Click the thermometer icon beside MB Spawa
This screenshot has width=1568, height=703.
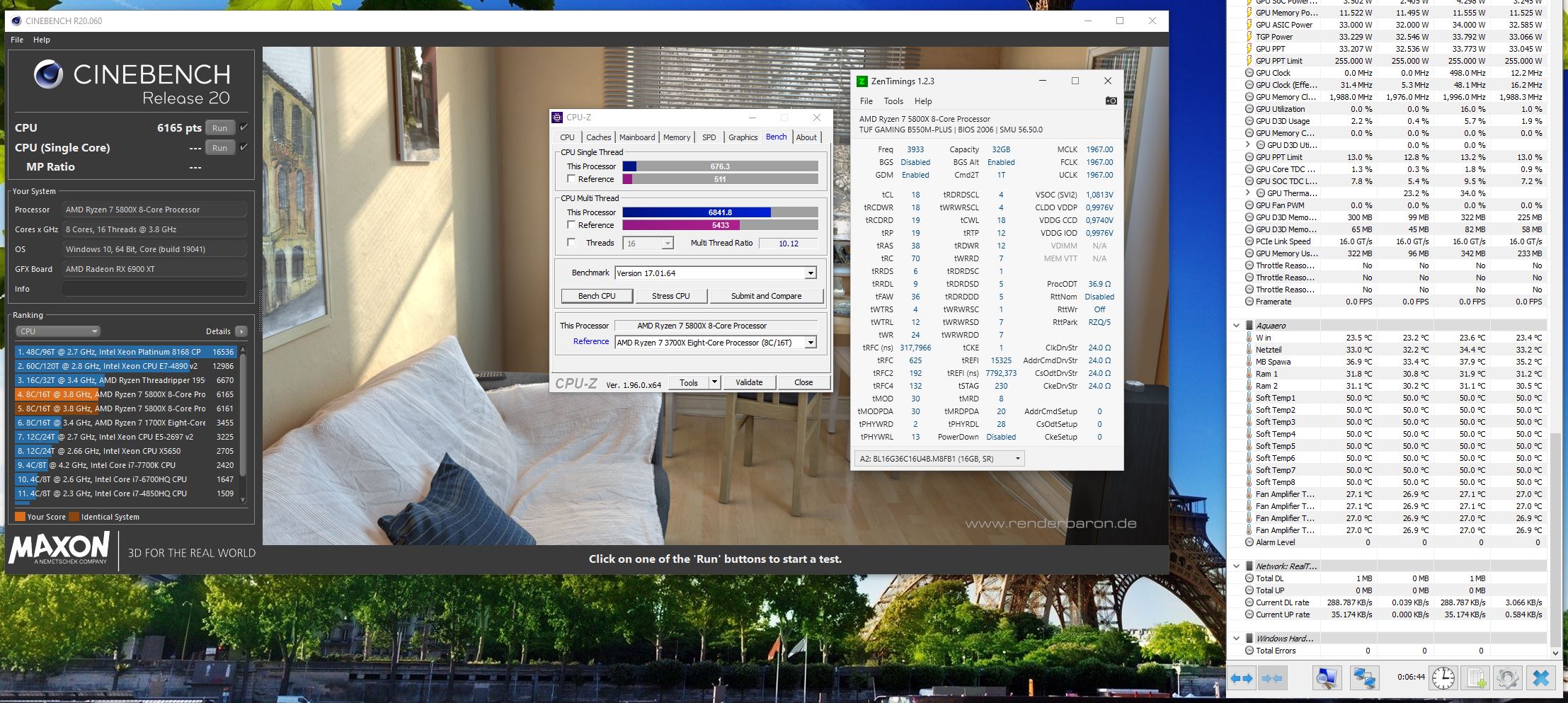1249,362
